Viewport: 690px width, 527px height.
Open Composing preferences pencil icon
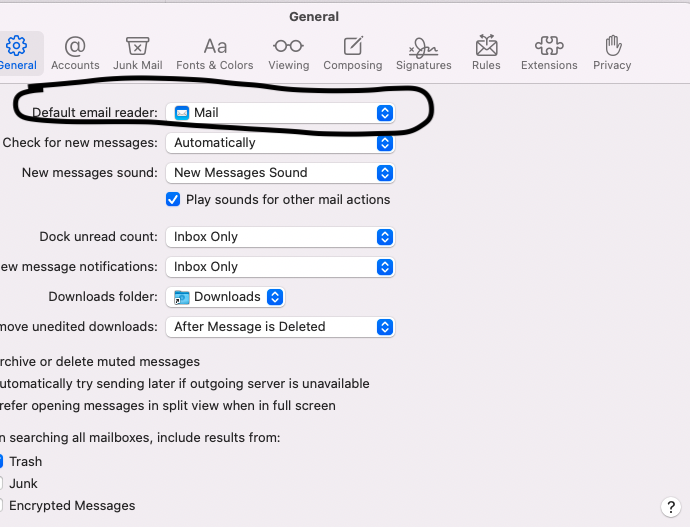(353, 46)
